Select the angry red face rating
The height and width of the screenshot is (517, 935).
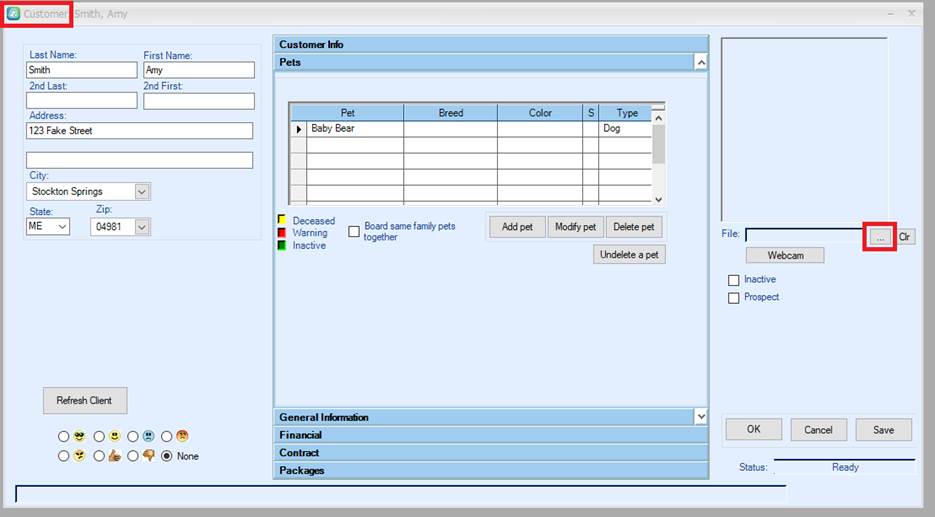click(167, 436)
